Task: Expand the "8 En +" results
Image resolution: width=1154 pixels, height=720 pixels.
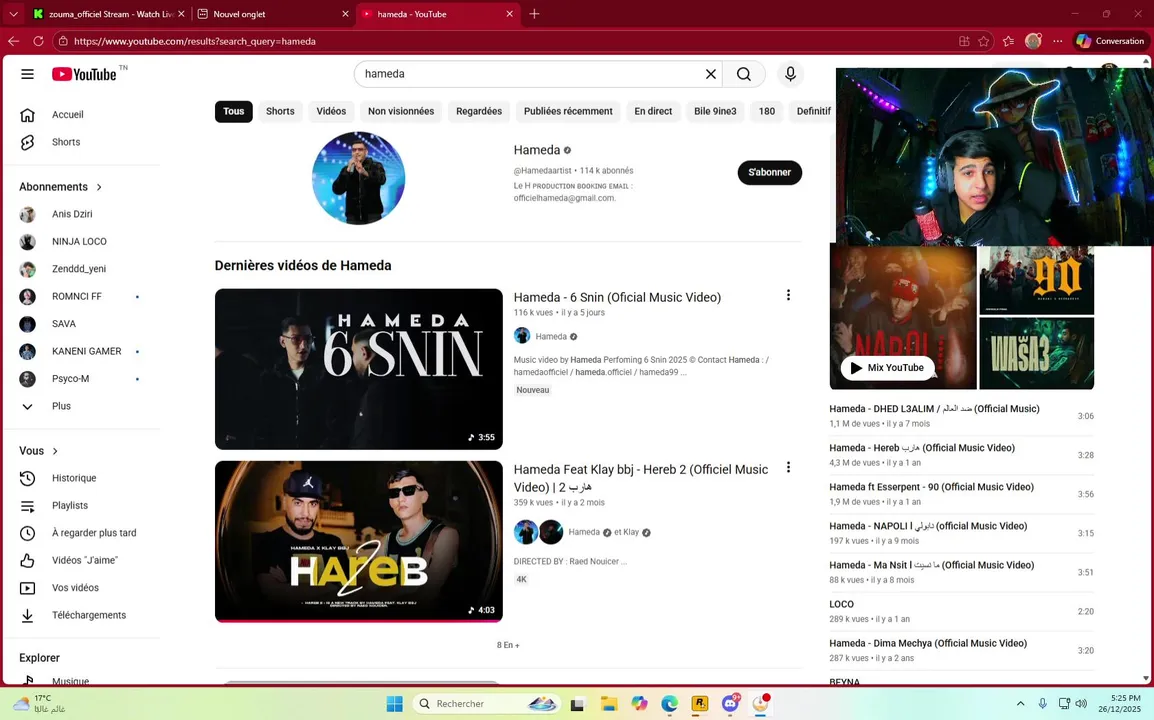Action: pos(508,645)
